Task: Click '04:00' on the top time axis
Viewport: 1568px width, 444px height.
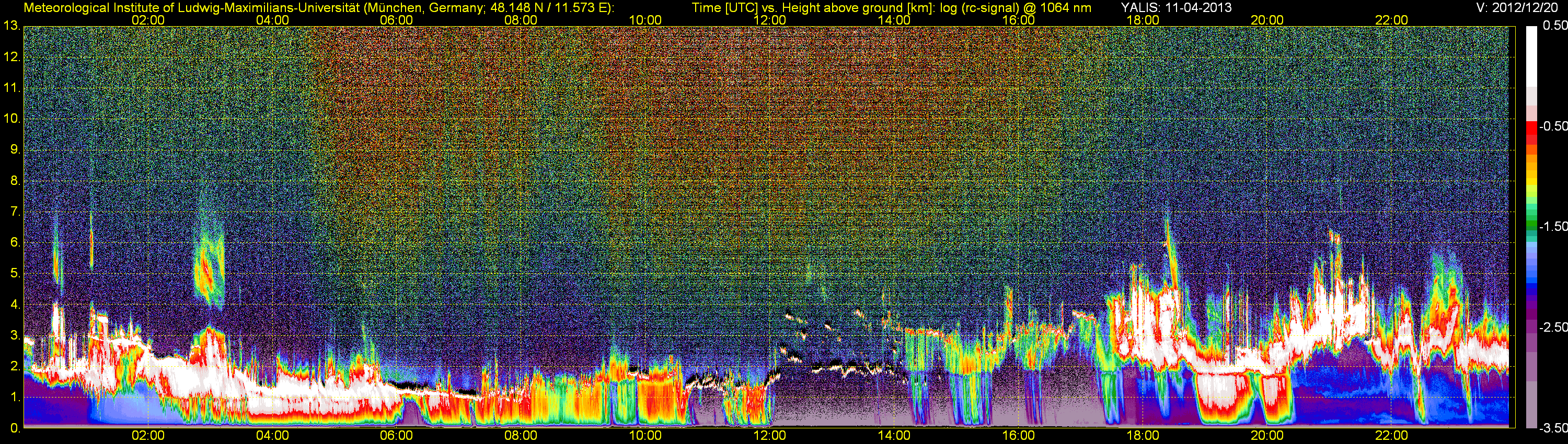Action: point(272,20)
